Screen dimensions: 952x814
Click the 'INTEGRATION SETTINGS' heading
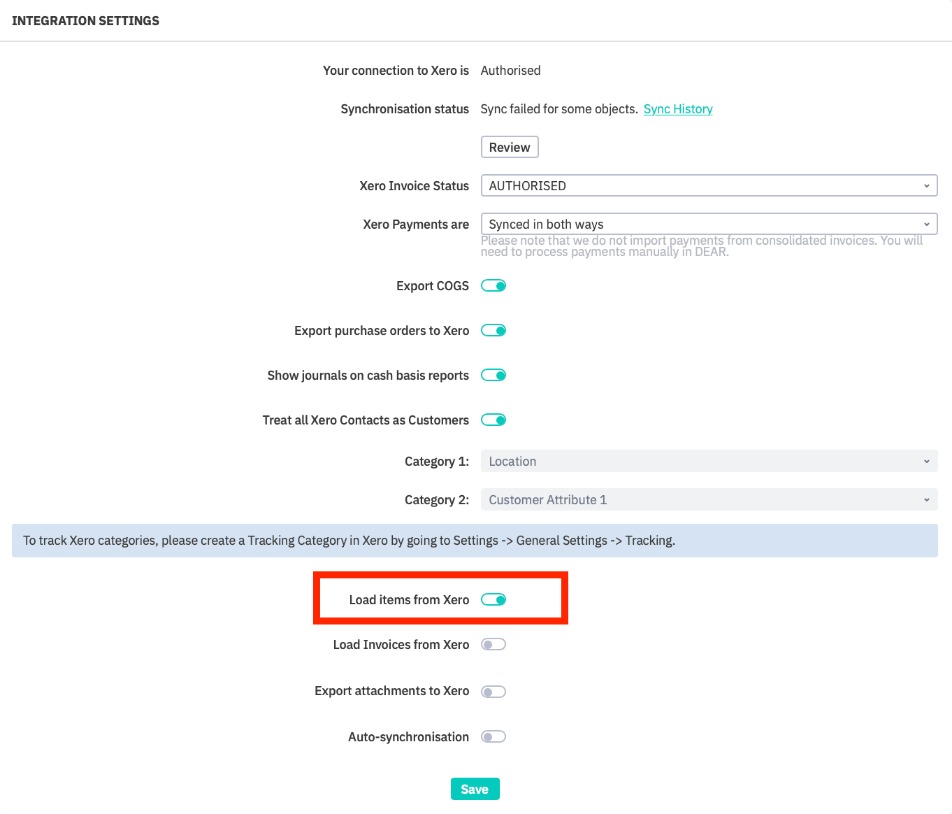[x=86, y=21]
